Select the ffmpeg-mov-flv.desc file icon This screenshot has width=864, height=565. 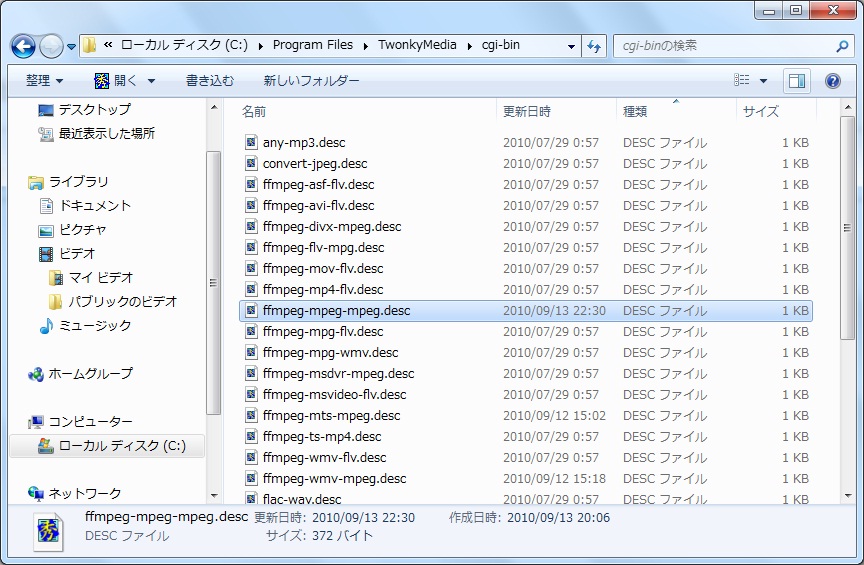[251, 268]
